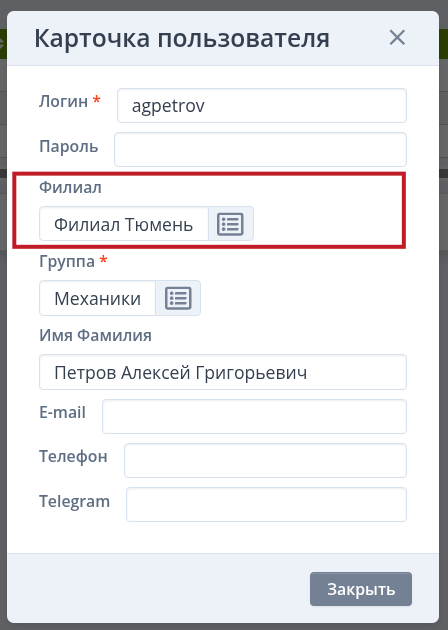The height and width of the screenshot is (630, 448).
Task: Click the E-mail label
Action: 62,412
